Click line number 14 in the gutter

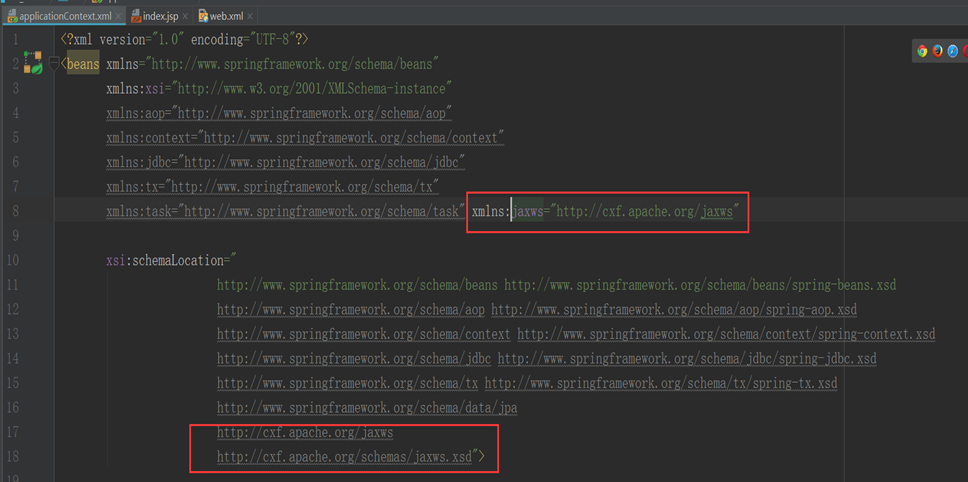coord(12,359)
